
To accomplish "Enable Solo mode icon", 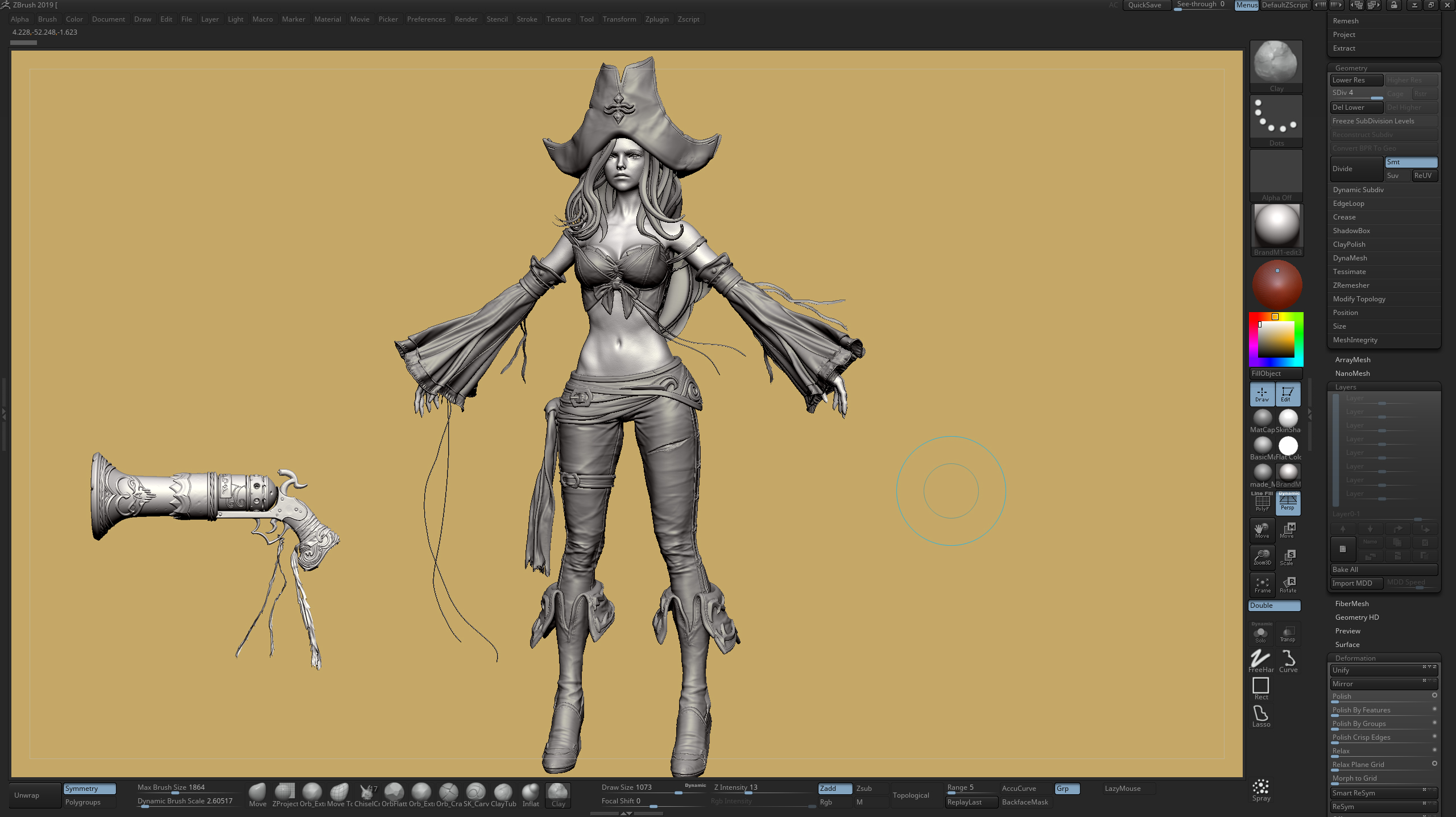I will point(1261,633).
